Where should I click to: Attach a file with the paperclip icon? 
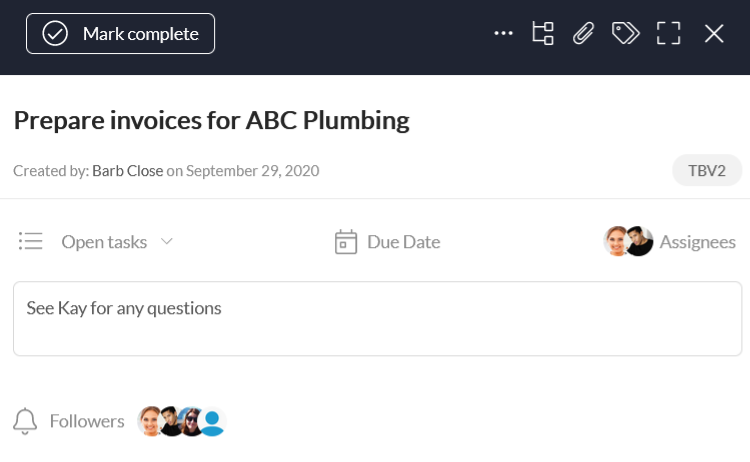coord(583,34)
